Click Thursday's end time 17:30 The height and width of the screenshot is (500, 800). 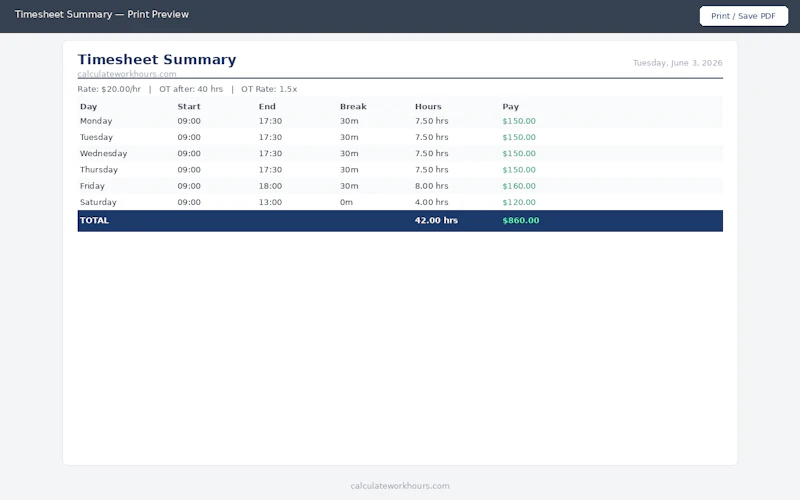[270, 170]
